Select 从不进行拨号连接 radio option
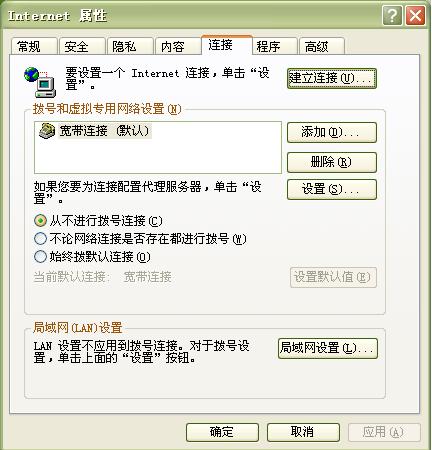The width and height of the screenshot is (432, 450). point(40,221)
